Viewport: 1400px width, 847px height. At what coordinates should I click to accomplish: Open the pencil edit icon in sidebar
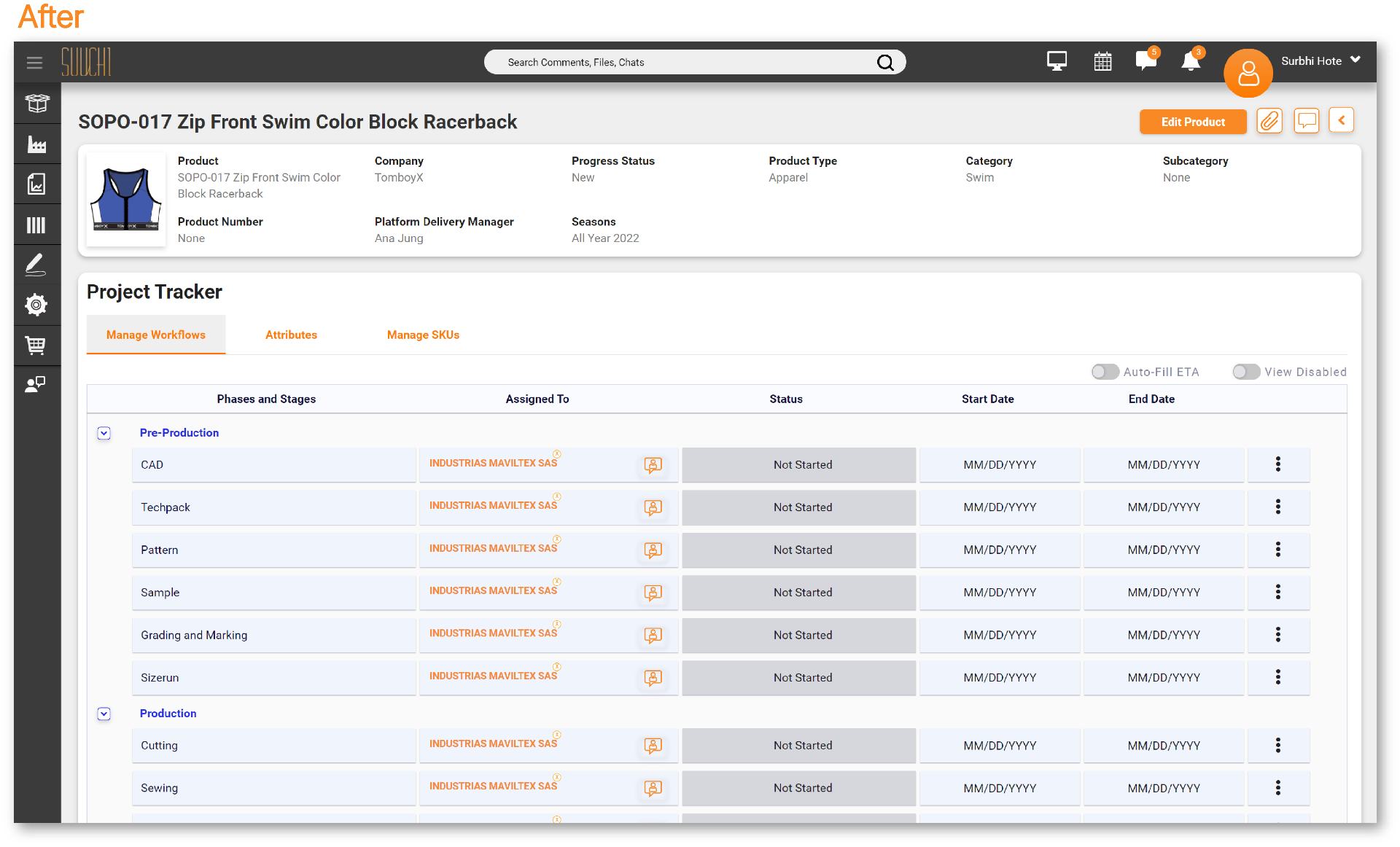[36, 265]
